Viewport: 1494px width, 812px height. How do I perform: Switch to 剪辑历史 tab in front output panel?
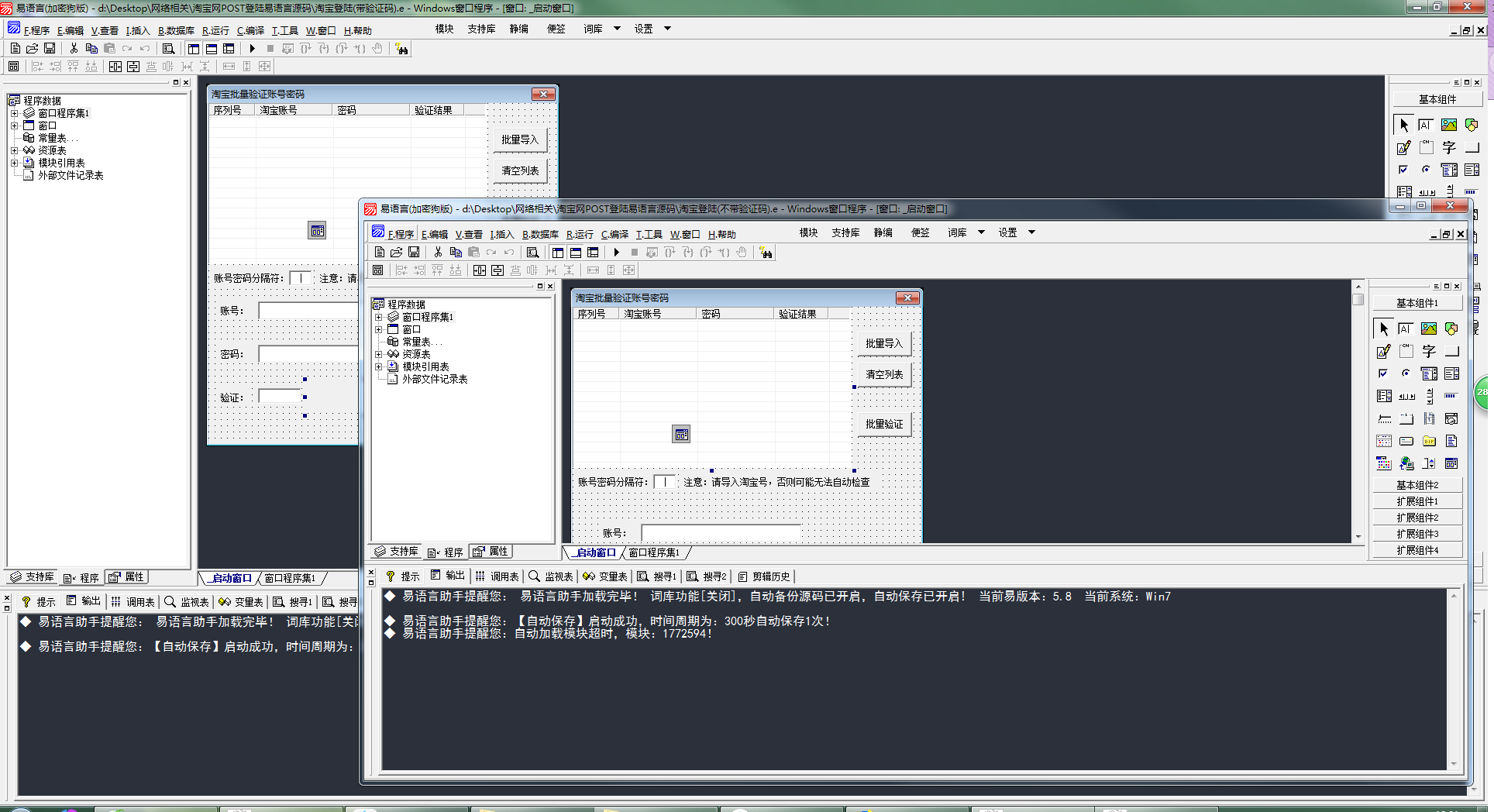[x=764, y=576]
